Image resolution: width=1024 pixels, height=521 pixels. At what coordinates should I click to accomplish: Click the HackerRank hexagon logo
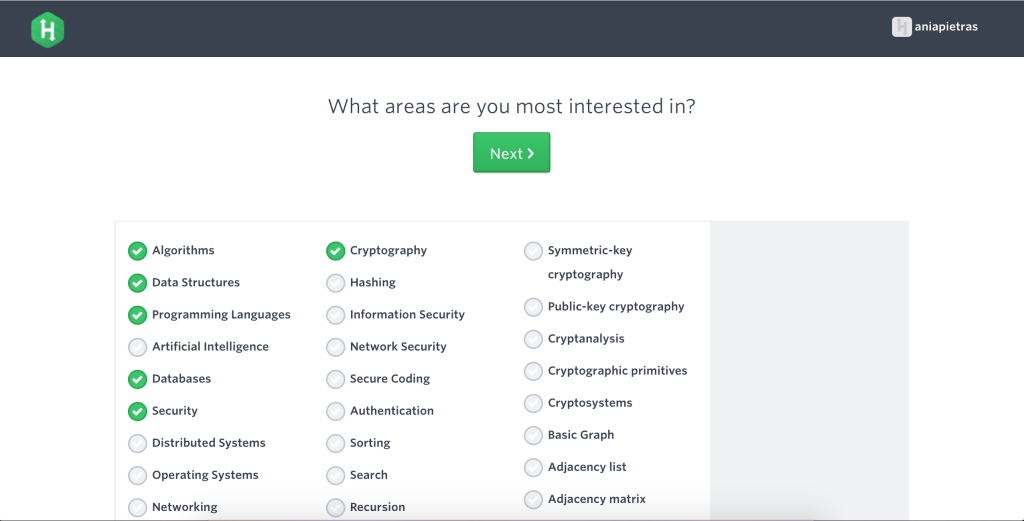(48, 30)
